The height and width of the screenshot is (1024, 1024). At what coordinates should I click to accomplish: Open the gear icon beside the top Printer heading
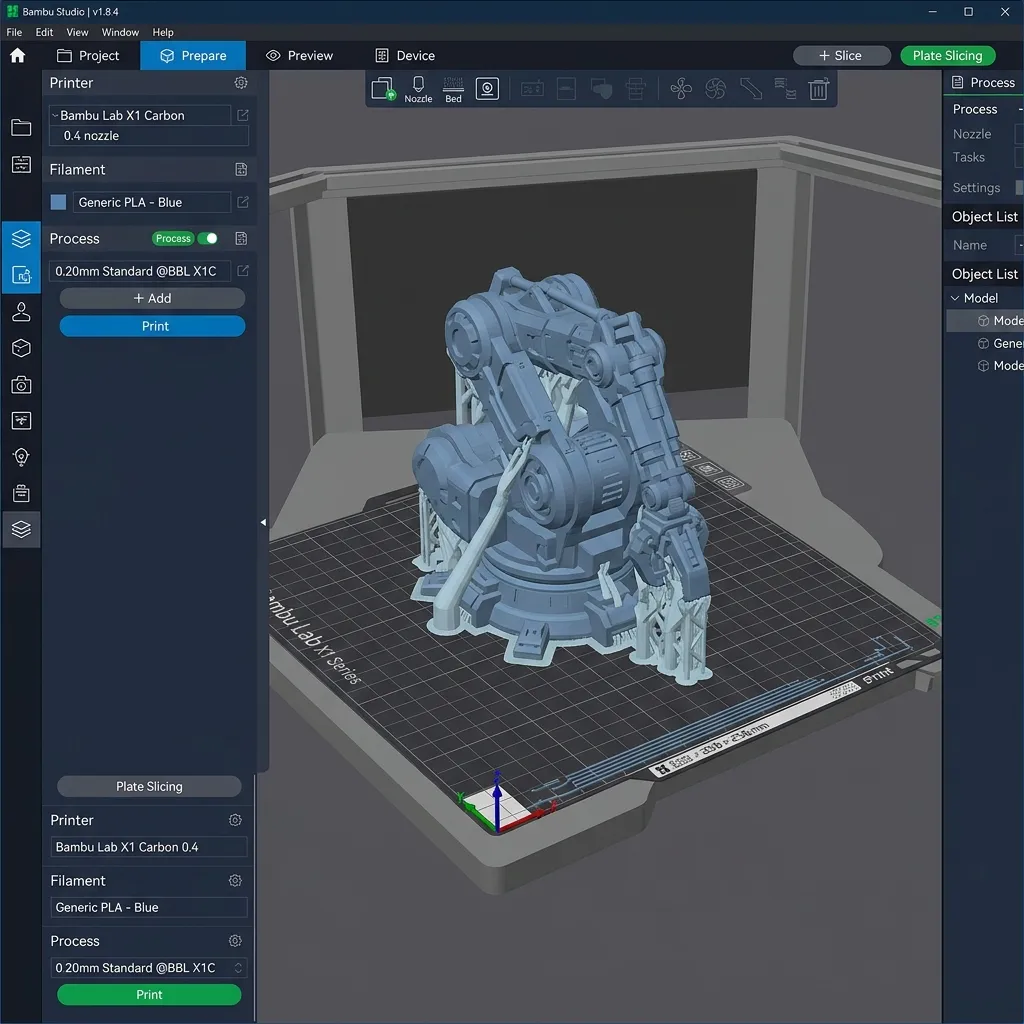241,83
